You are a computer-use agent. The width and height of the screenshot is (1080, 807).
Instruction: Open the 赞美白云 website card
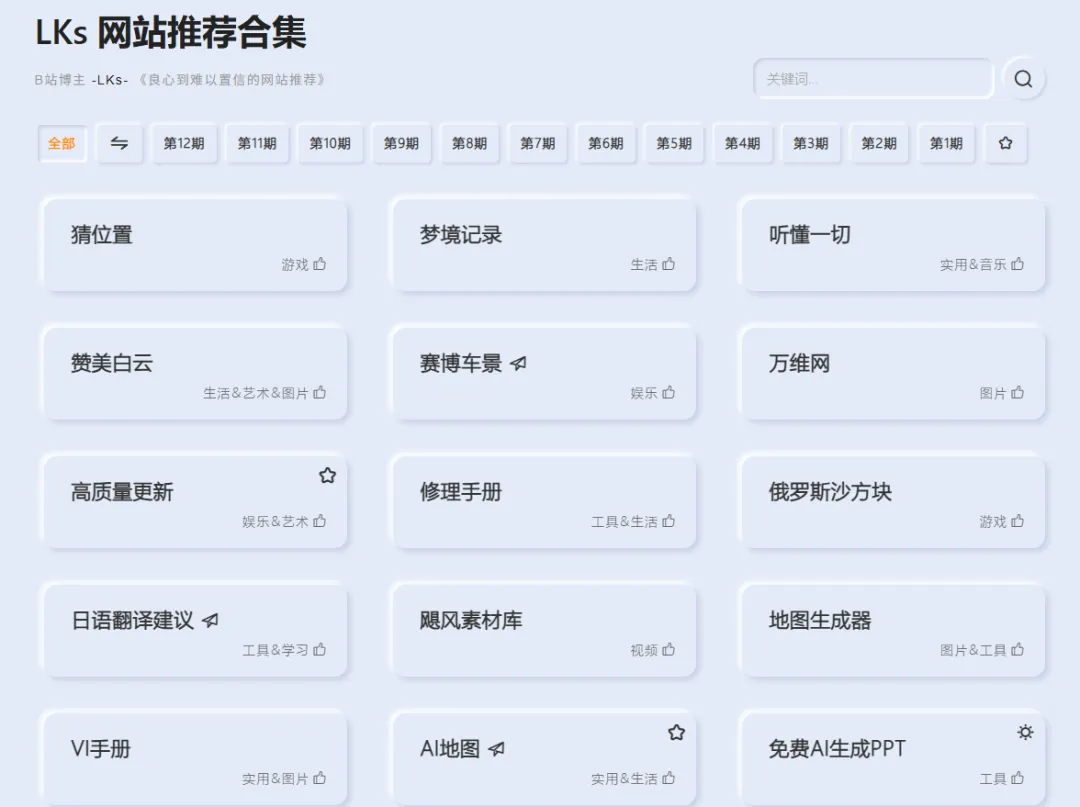195,374
